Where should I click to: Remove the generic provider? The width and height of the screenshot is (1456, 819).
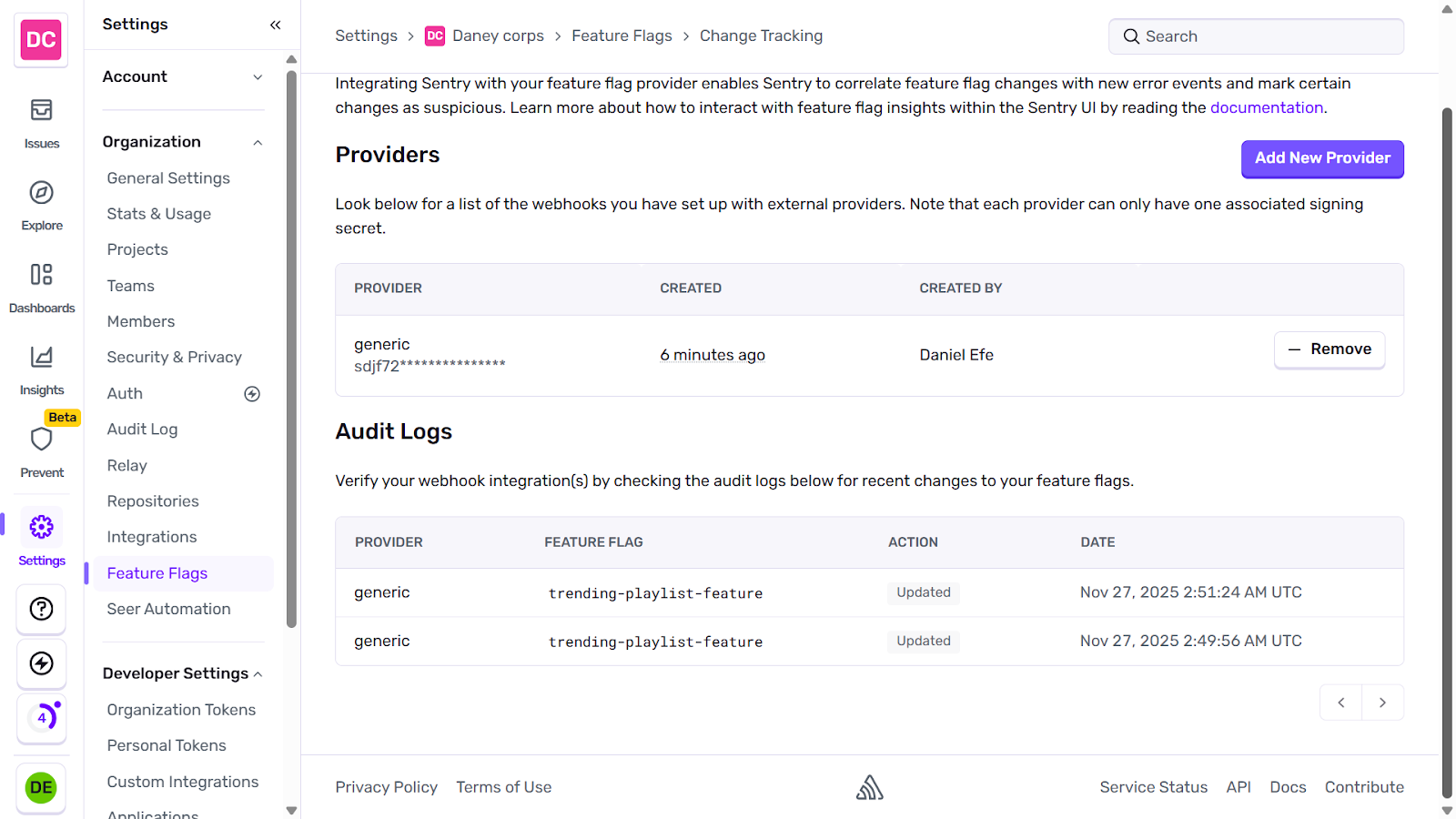click(1329, 349)
